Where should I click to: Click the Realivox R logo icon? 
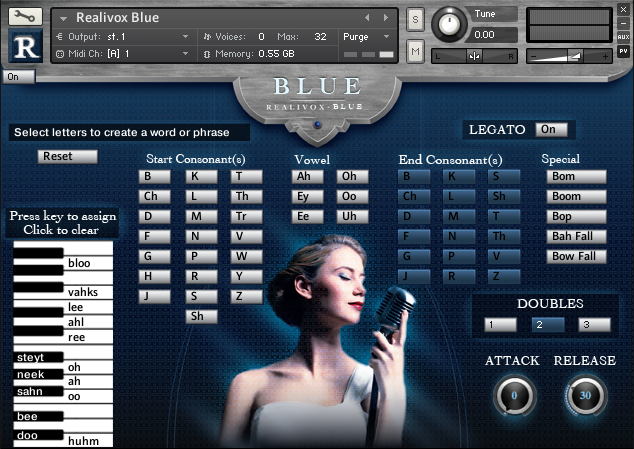(25, 47)
